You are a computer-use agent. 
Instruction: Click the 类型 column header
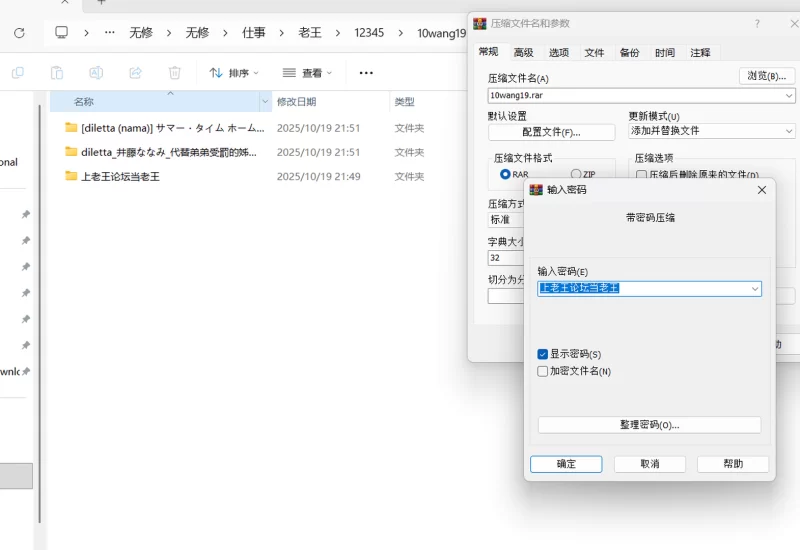pos(428,102)
